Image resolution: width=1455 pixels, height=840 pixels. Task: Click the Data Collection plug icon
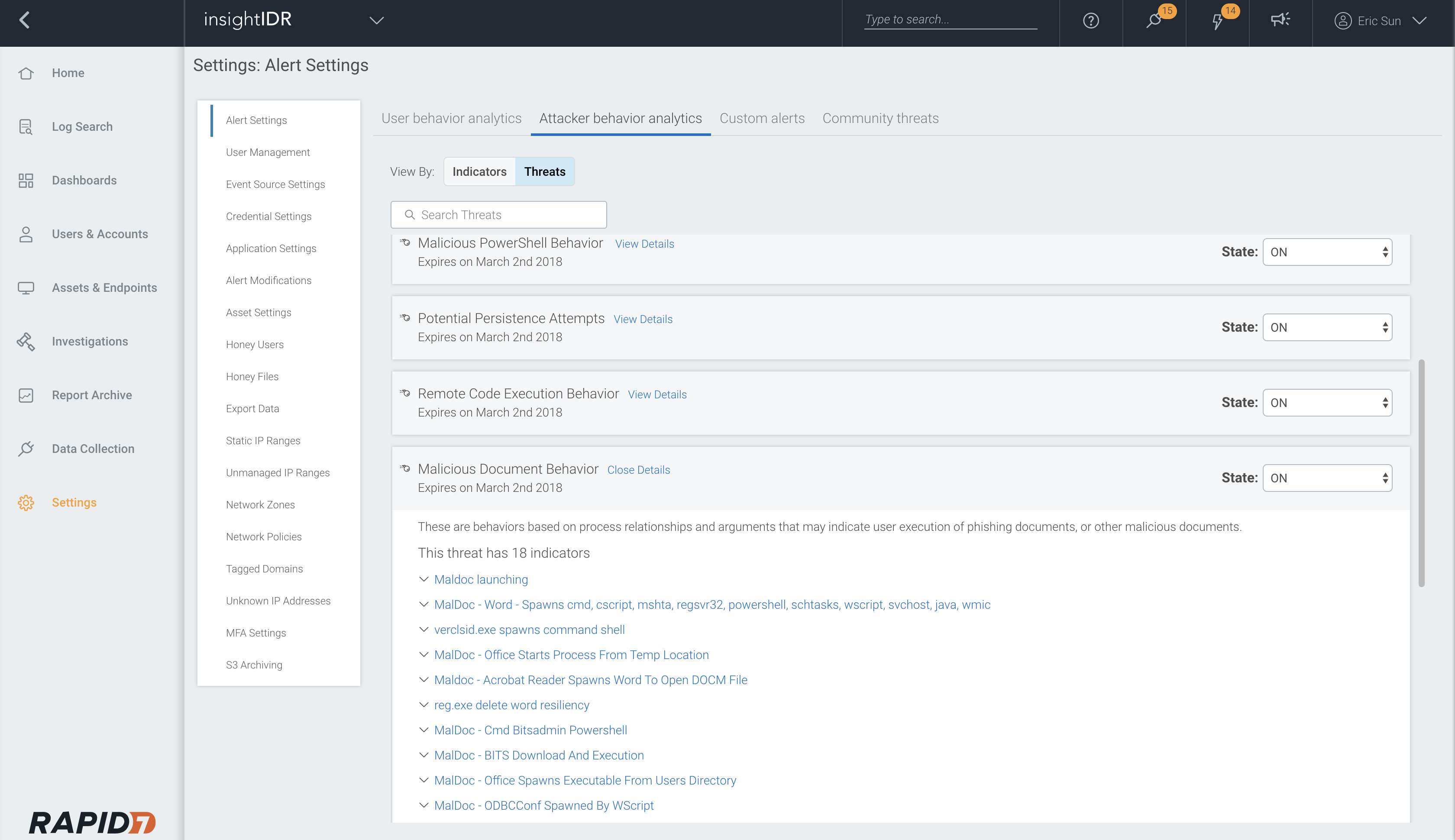26,449
